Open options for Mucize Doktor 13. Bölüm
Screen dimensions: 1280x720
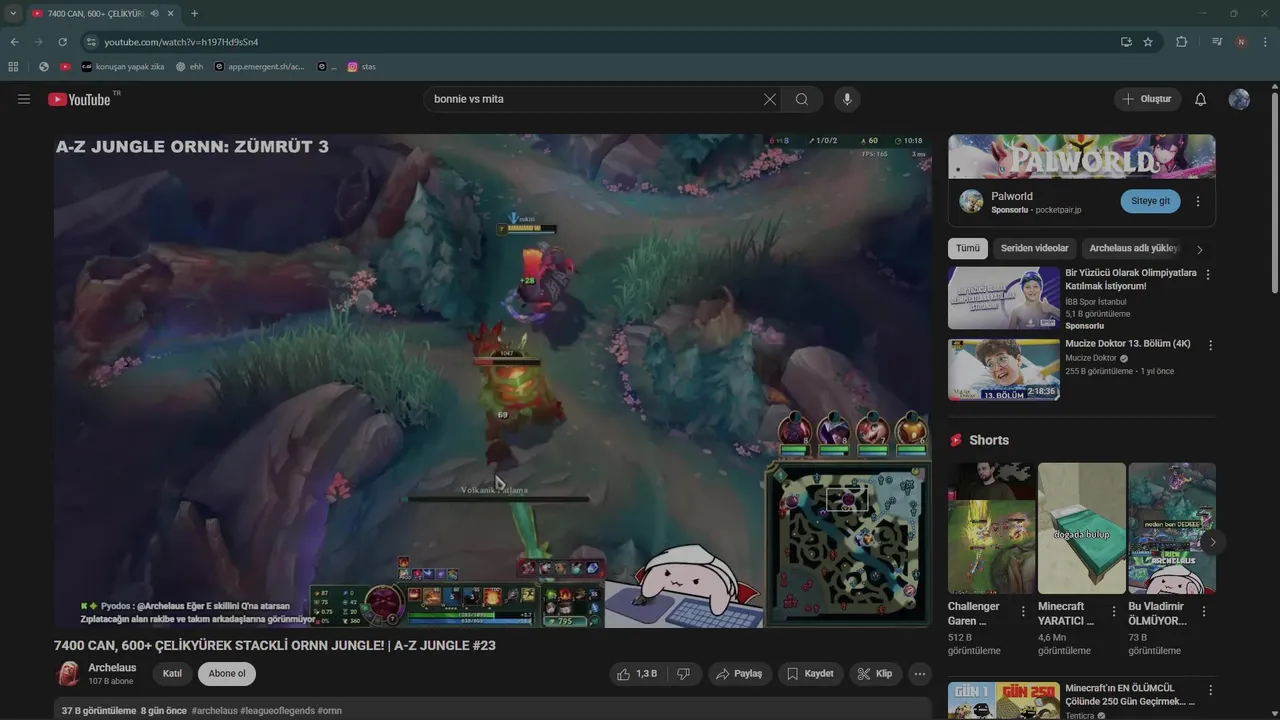(x=1210, y=345)
